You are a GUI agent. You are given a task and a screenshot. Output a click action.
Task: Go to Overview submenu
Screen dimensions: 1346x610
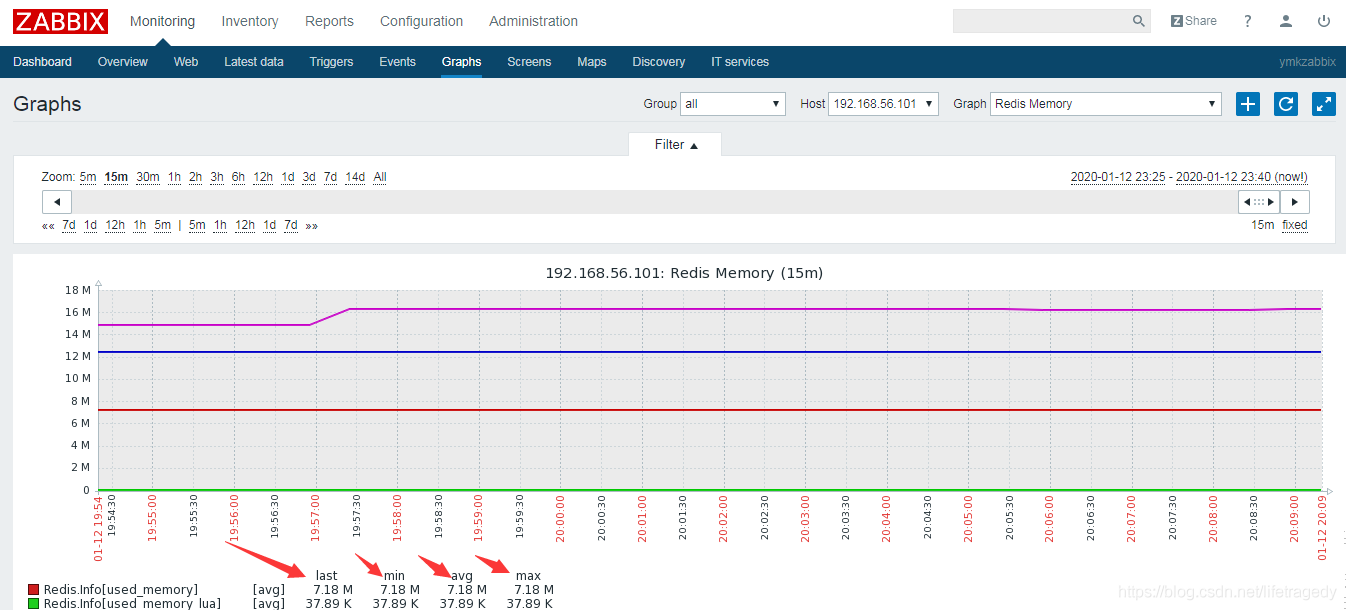[x=123, y=62]
